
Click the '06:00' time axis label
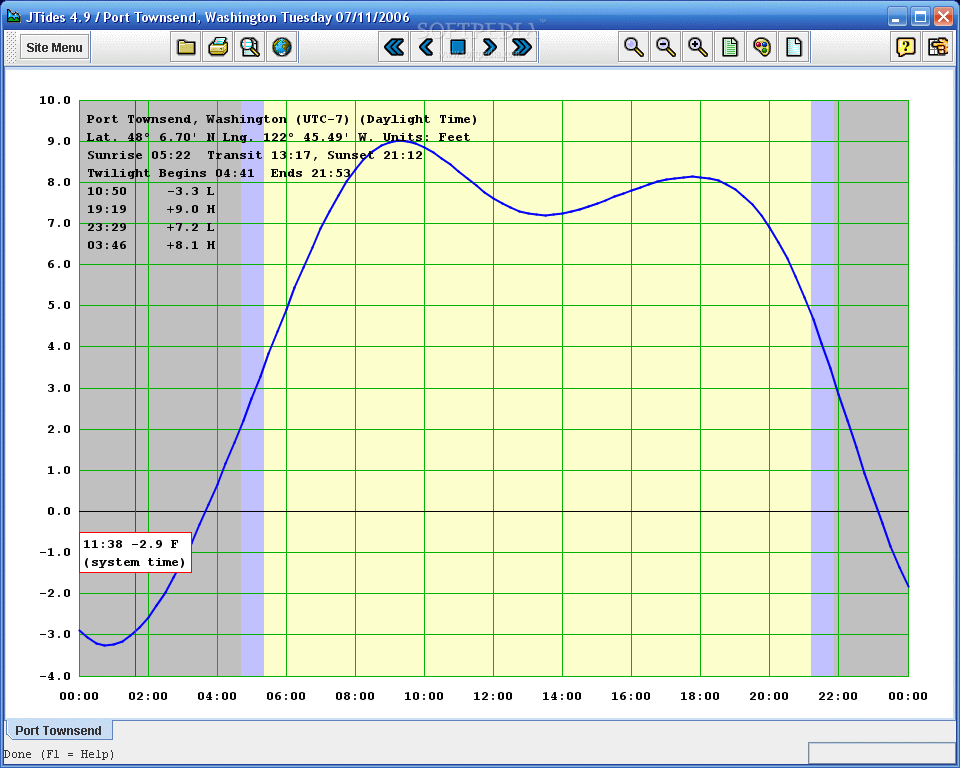(286, 696)
